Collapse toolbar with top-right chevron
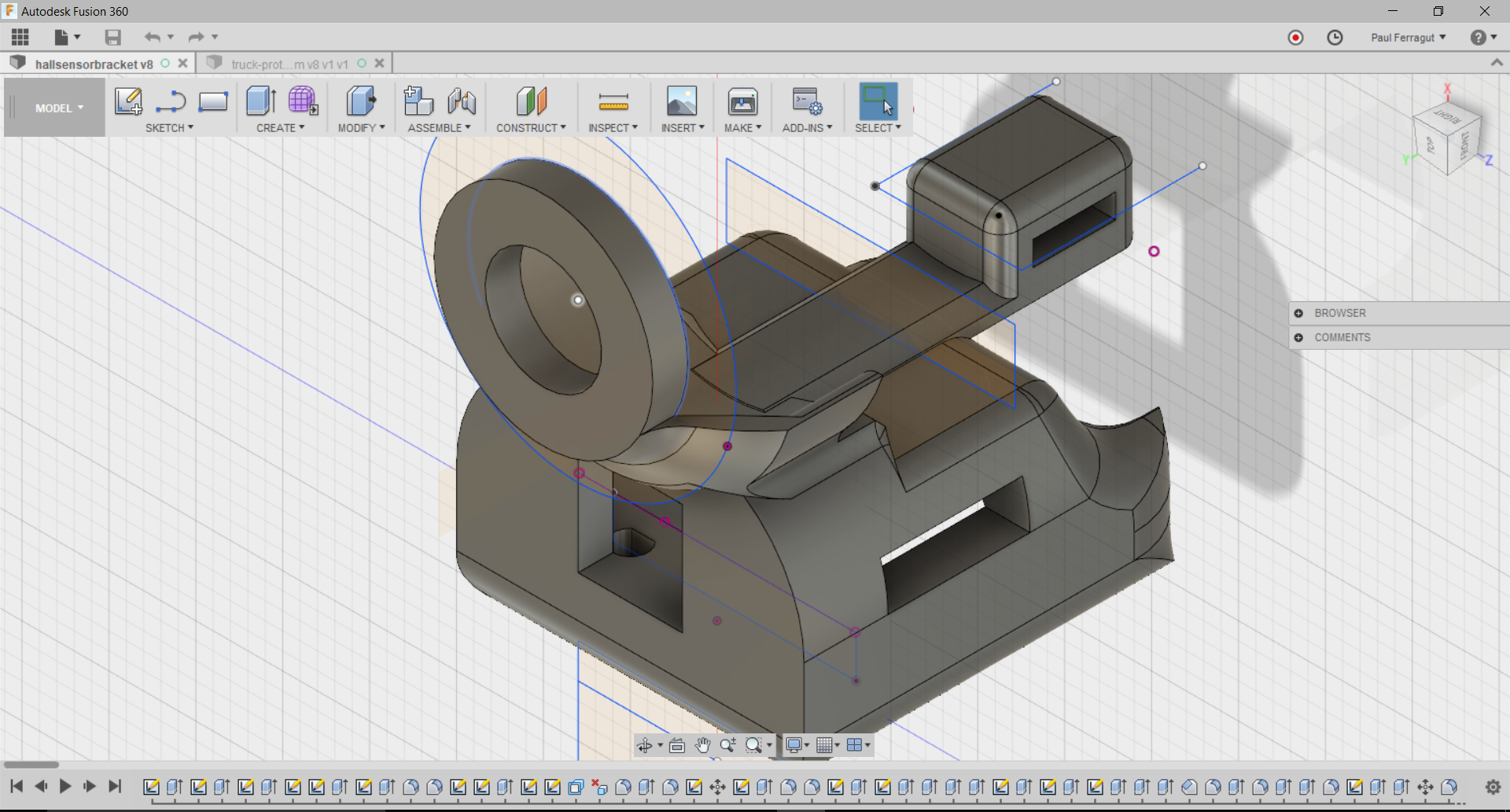This screenshot has height=812, width=1510. pyautogui.click(x=1497, y=63)
